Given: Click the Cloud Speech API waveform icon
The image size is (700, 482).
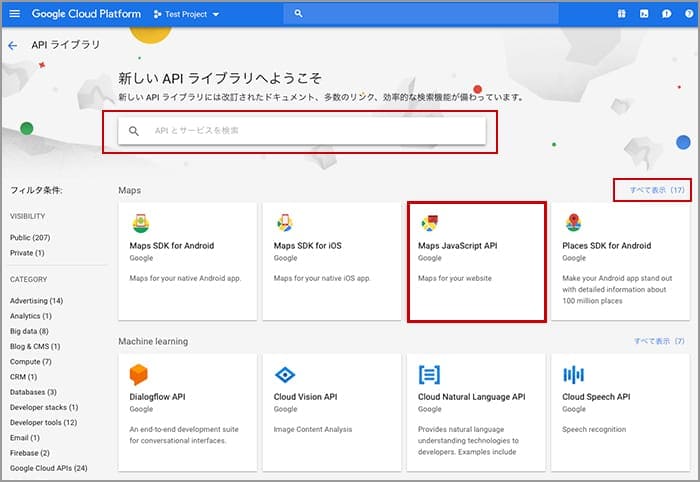Looking at the screenshot, I should click(573, 375).
